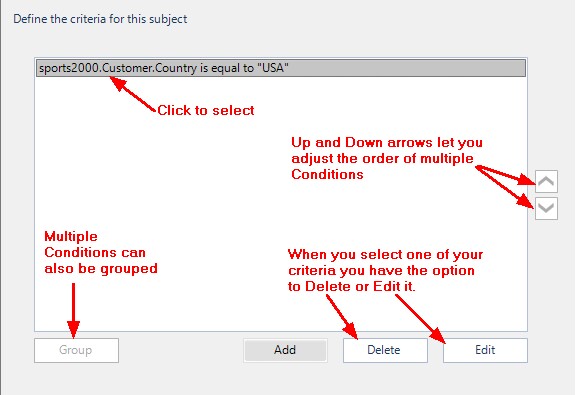576x395 pixels.
Task: Click the red "Click to select" annotation
Action: pyautogui.click(x=206, y=110)
